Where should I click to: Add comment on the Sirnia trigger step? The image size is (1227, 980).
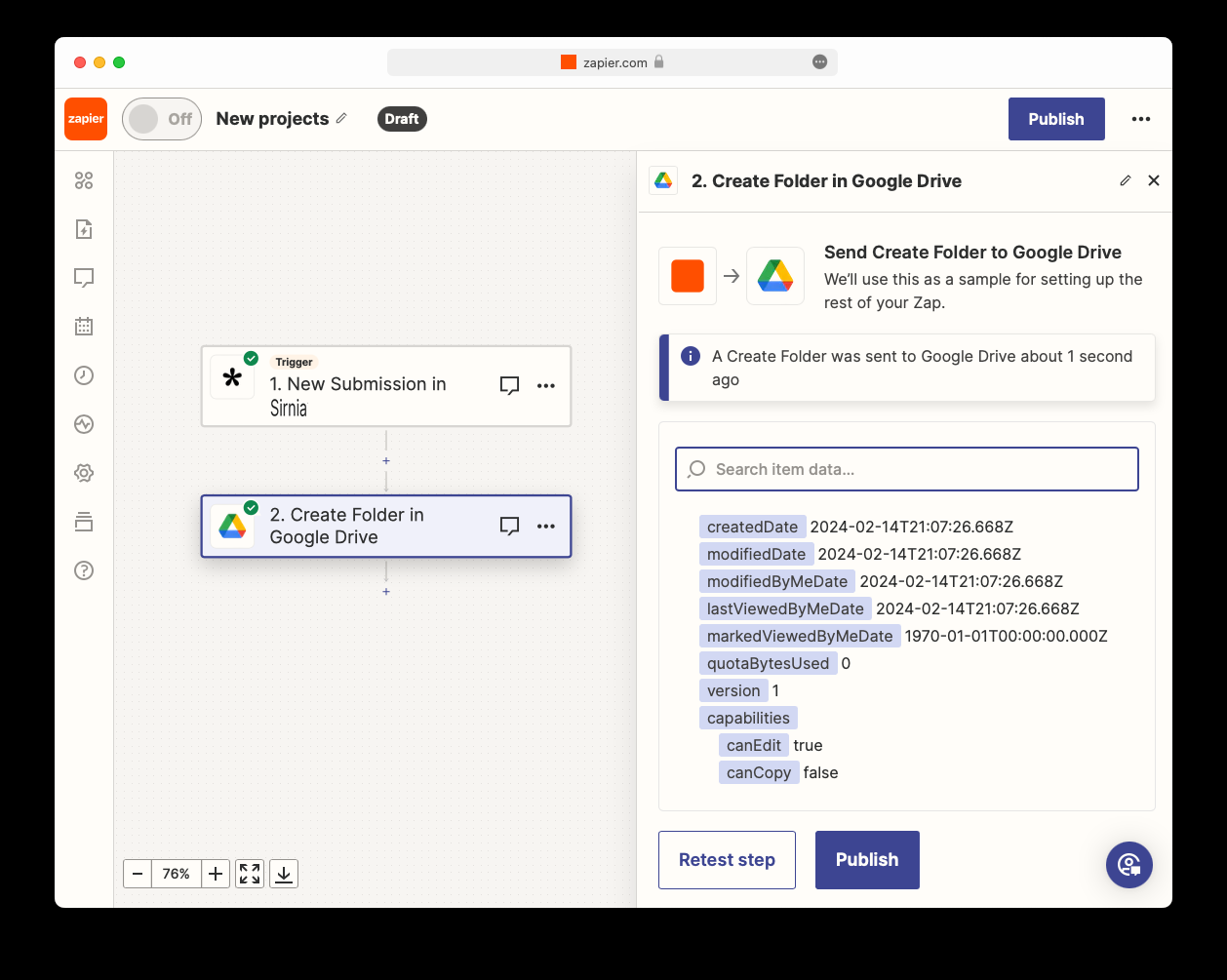pos(509,385)
